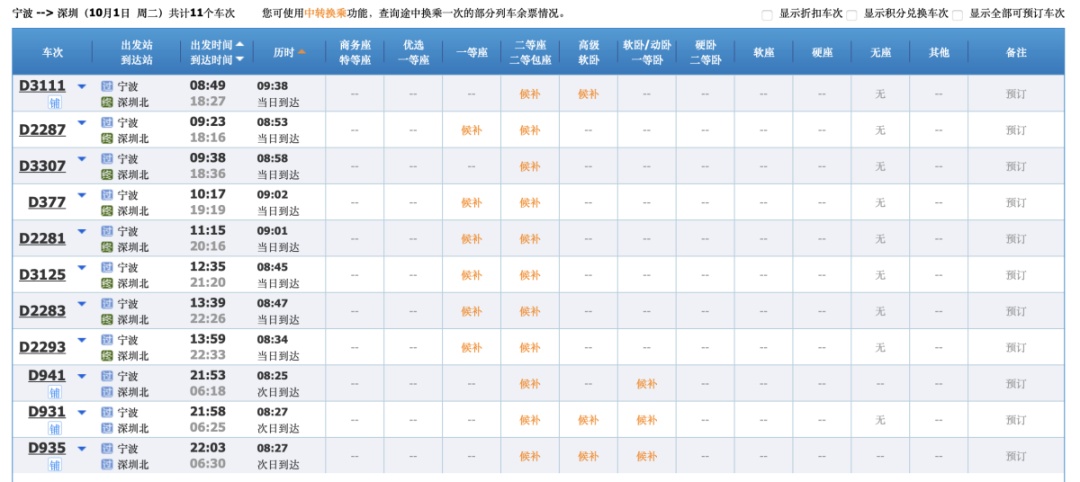Expand stop details arrow for D377
Viewport: 1080px width, 482px height.
[x=82, y=195]
